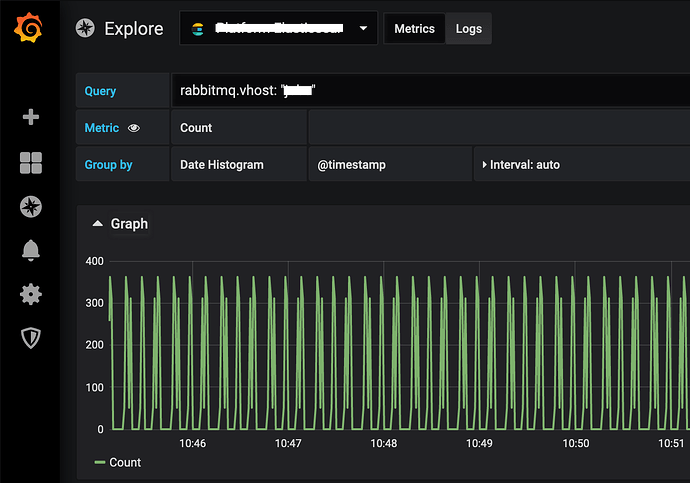Viewport: 690px width, 483px height.
Task: Open the Create plus menu in sidebar
Action: (x=30, y=117)
